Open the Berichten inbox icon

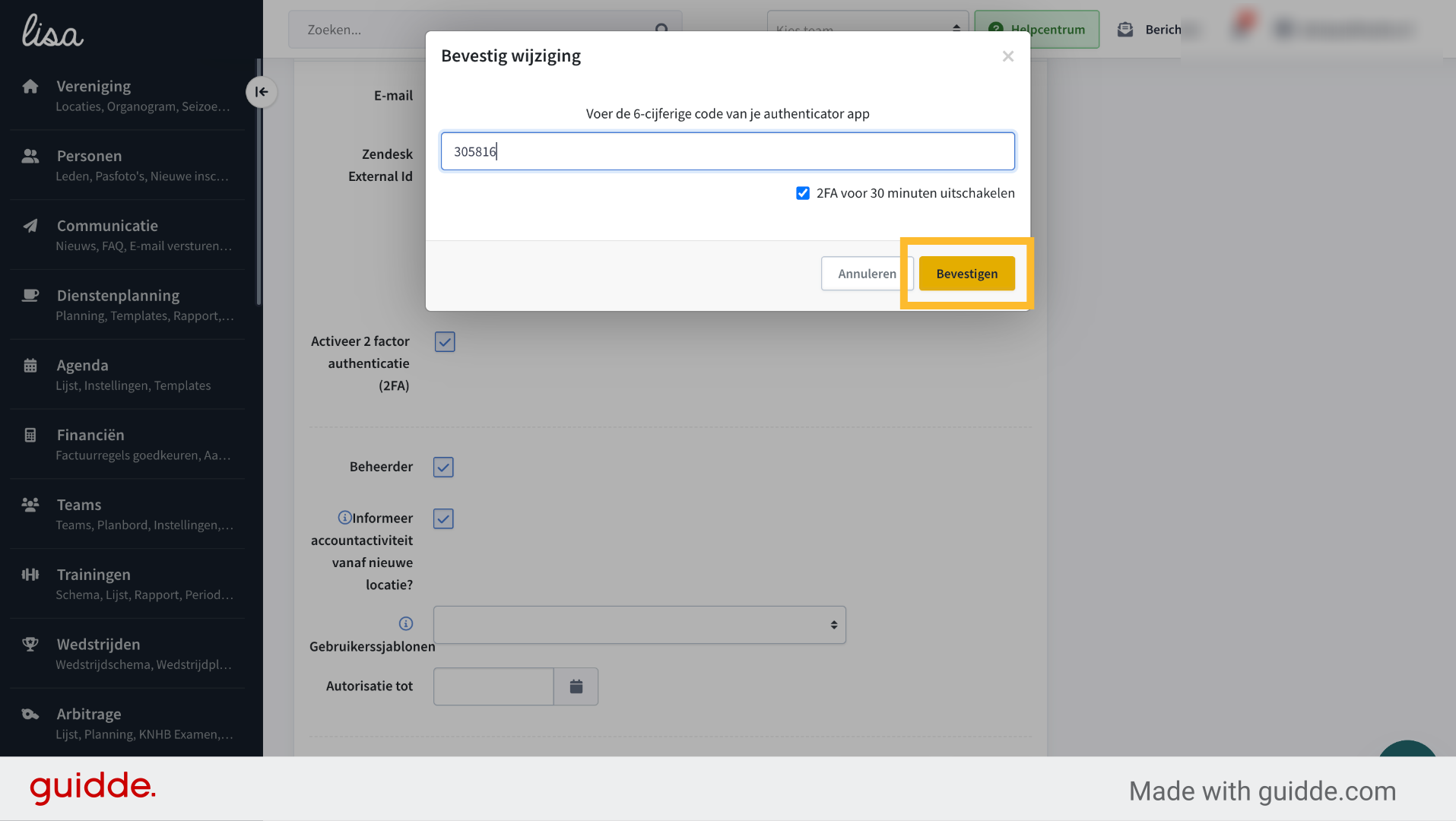click(x=1125, y=30)
